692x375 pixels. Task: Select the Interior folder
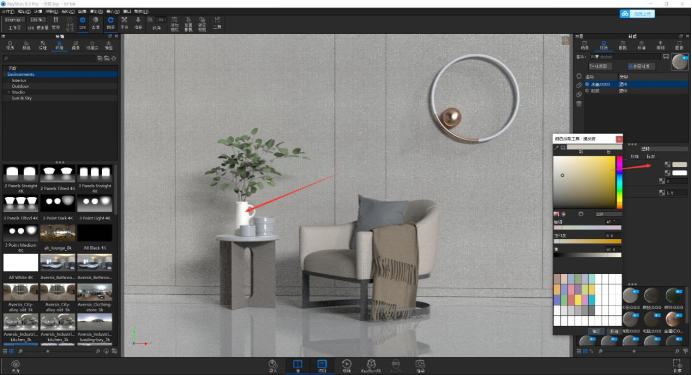coord(19,80)
